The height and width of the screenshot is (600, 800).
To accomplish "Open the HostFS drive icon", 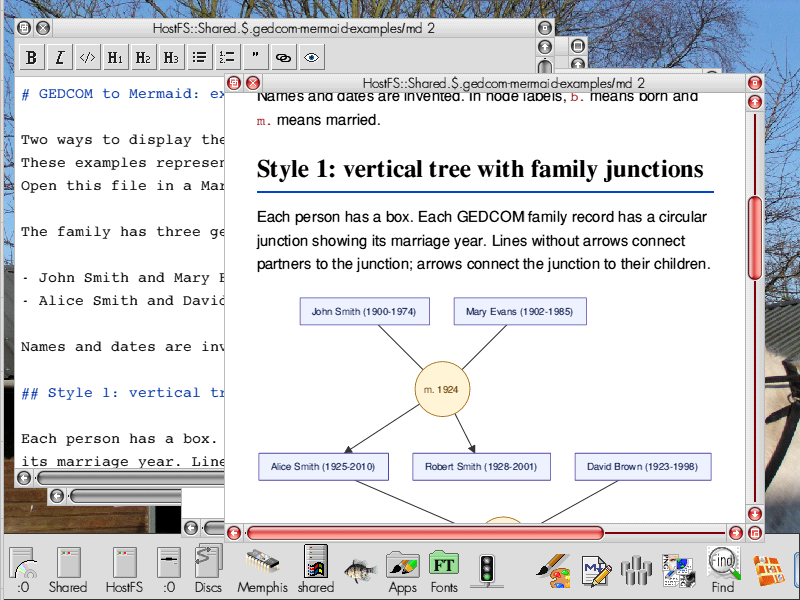I will tap(124, 570).
